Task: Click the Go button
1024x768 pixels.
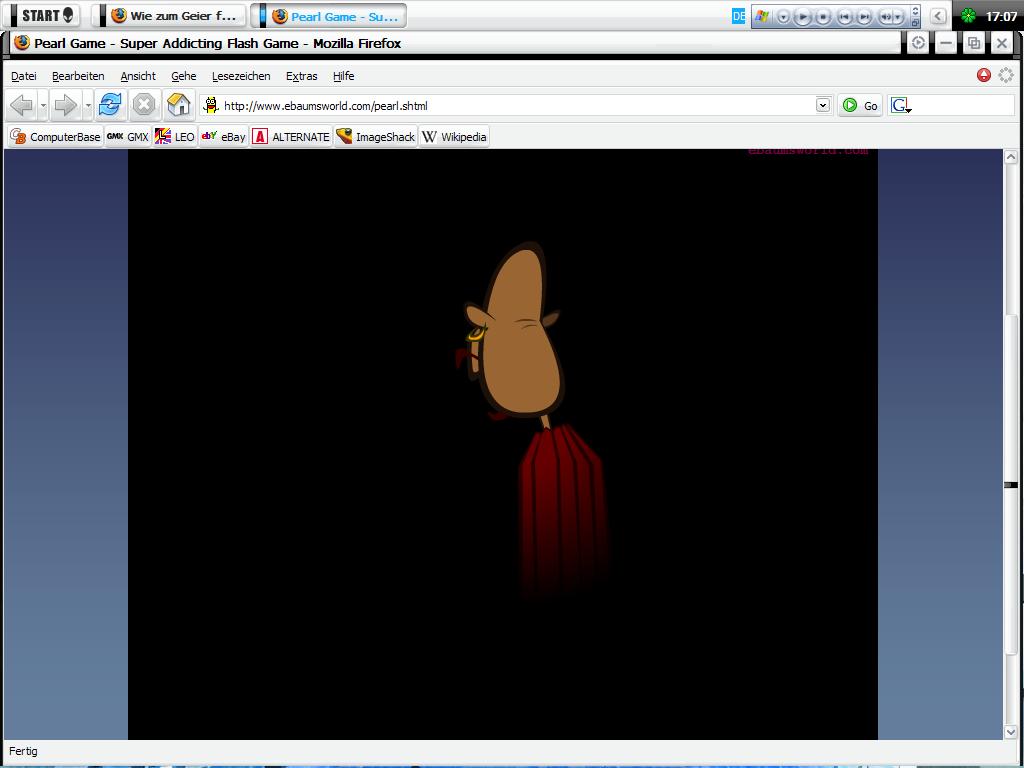Action: pos(860,105)
